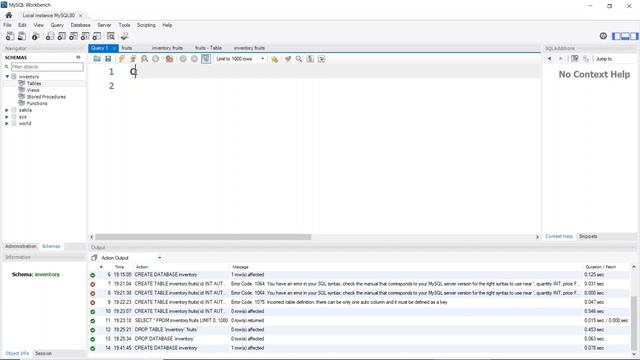The image size is (640, 360).
Task: Click the output panel clipboard icon
Action: [x=94, y=258]
